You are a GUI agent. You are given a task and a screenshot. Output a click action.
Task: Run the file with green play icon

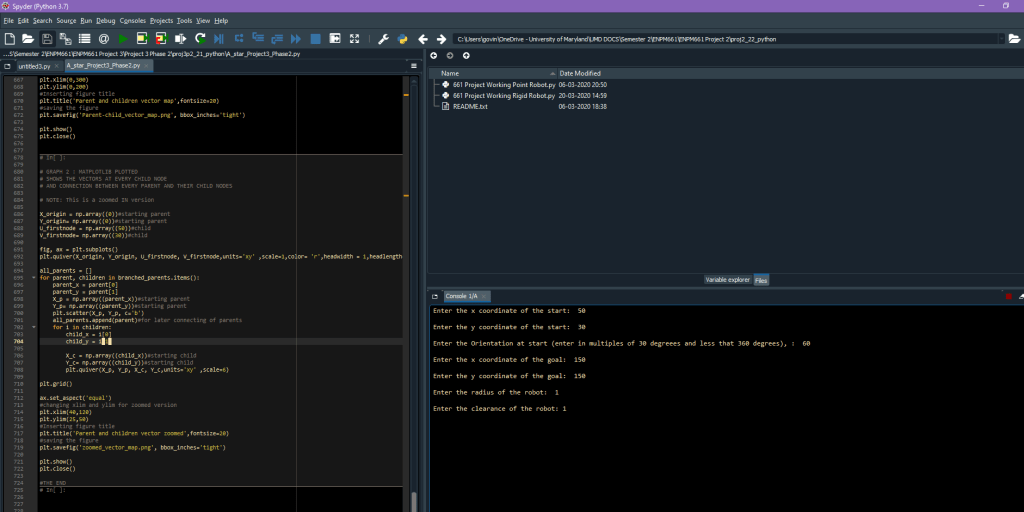124,38
